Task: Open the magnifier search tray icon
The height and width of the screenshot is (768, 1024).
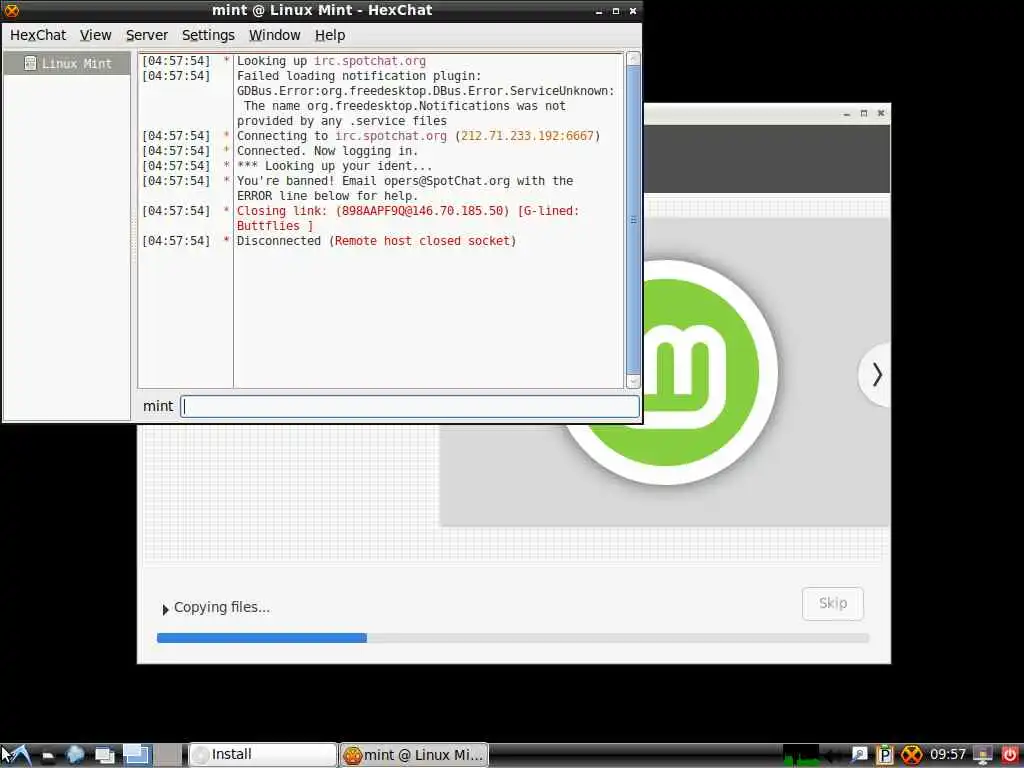Action: [x=859, y=755]
